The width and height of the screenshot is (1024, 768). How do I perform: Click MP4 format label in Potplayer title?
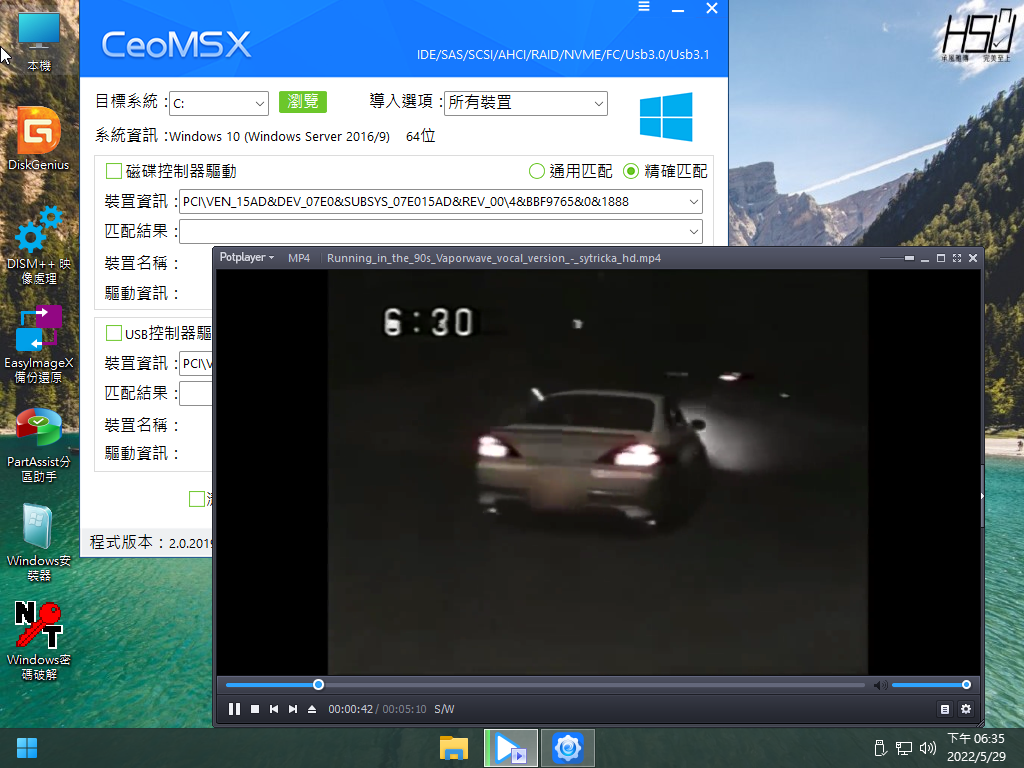point(299,258)
